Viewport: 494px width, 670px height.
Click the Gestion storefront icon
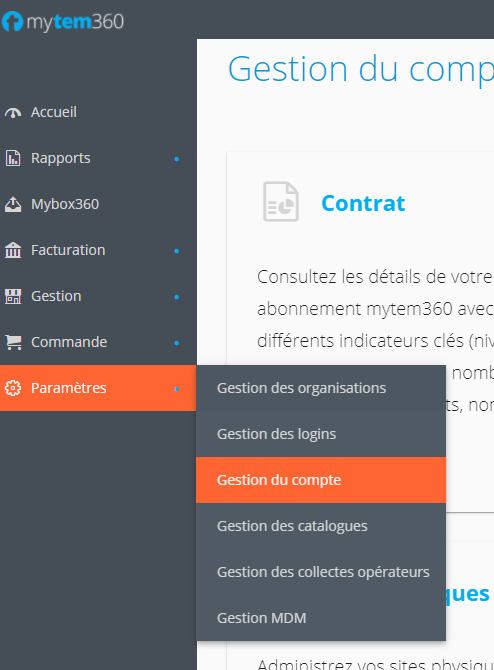pyautogui.click(x=13, y=296)
